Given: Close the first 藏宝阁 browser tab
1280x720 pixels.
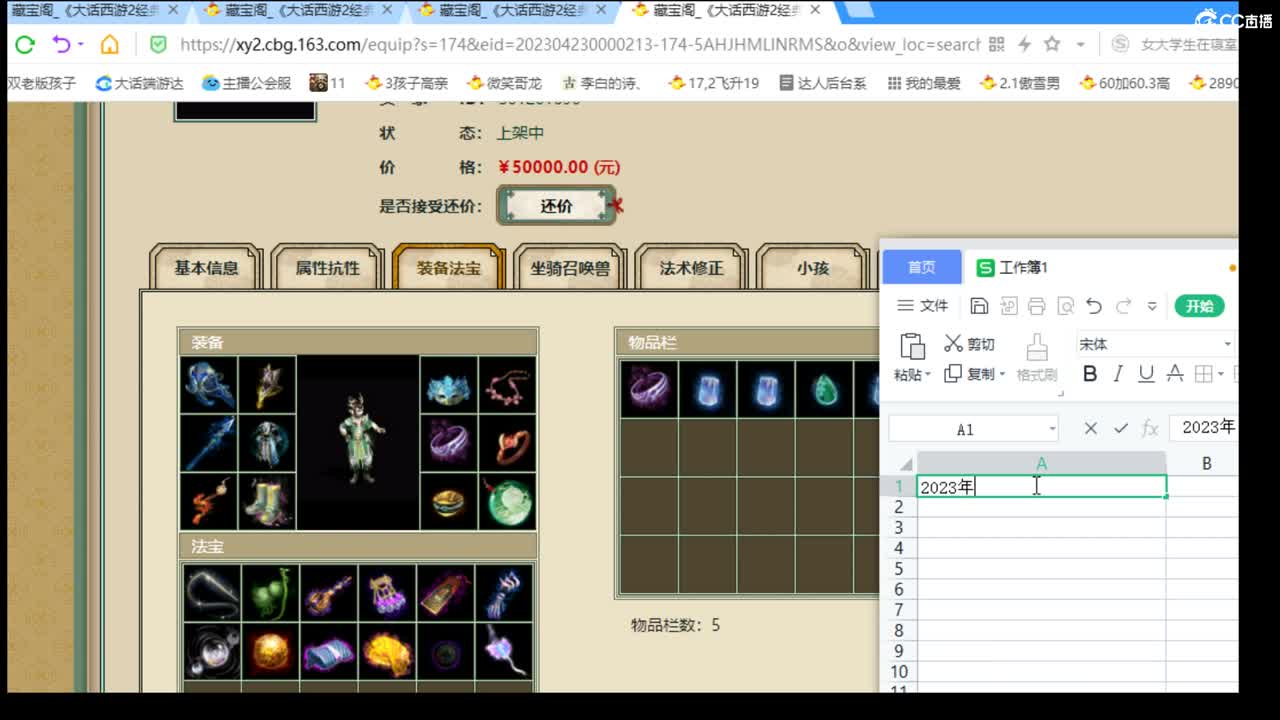Looking at the screenshot, I should point(173,10).
